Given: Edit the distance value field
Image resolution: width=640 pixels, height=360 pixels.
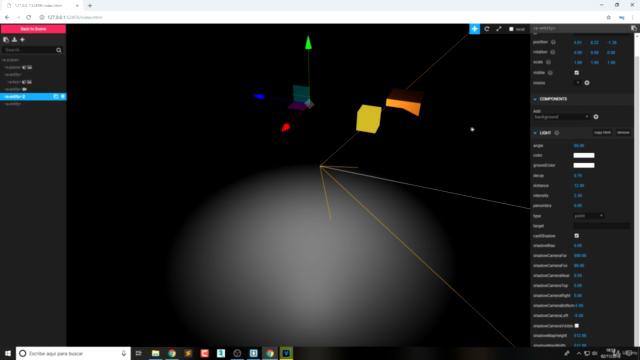Looking at the screenshot, I should click(579, 186).
